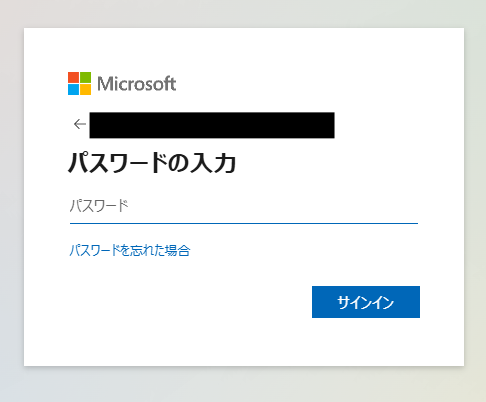Submit the password using サインイン
Image resolution: width=486 pixels, height=402 pixels.
[366, 302]
